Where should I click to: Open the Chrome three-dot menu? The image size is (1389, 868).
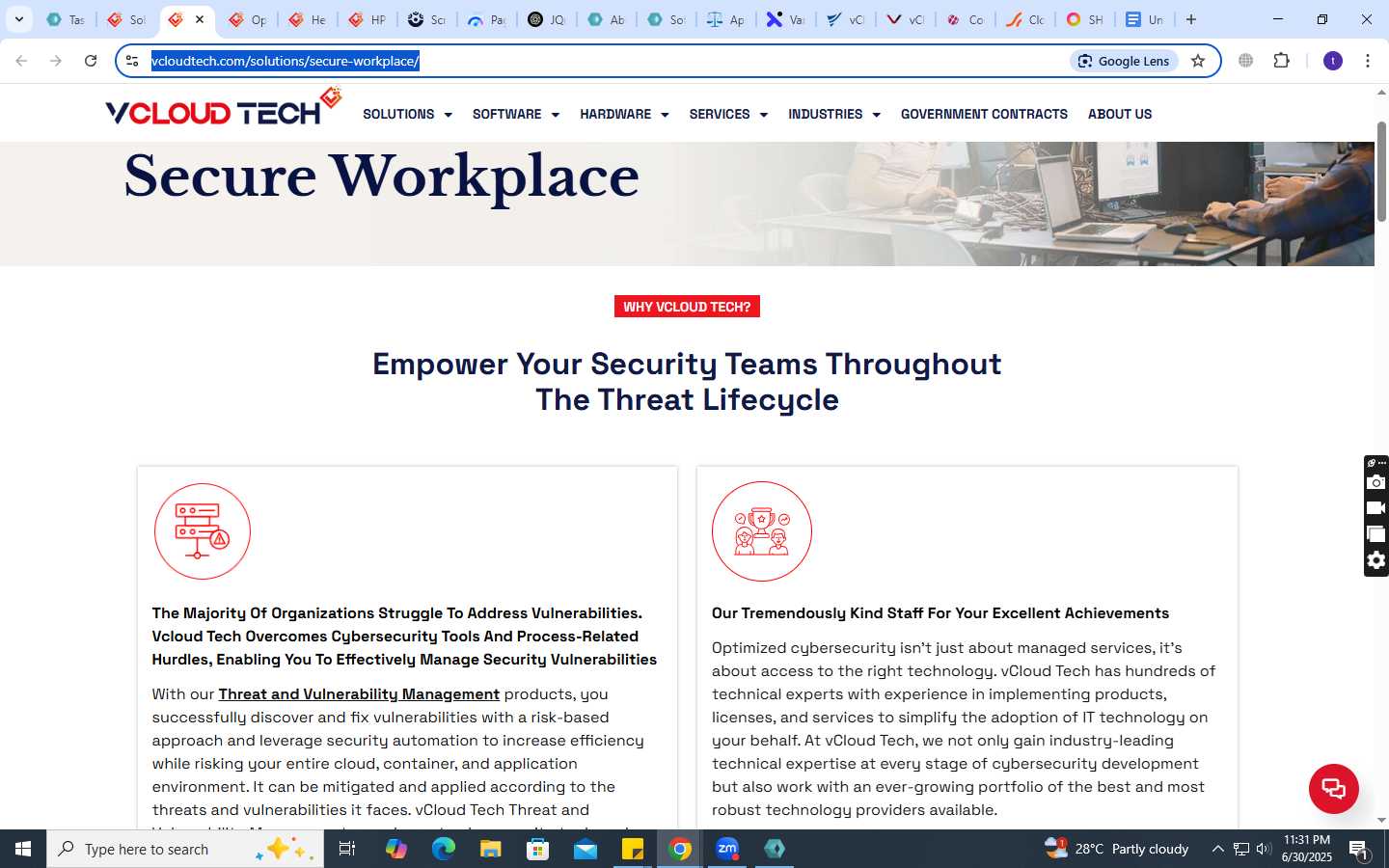point(1368,61)
